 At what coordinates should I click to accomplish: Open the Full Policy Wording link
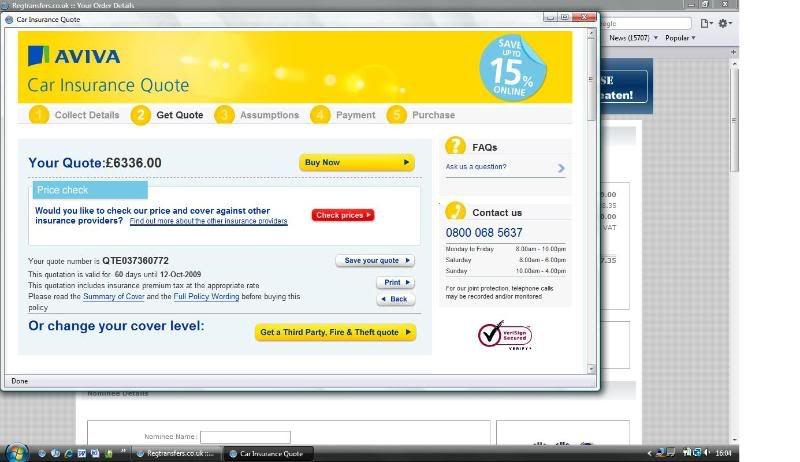pos(206,297)
